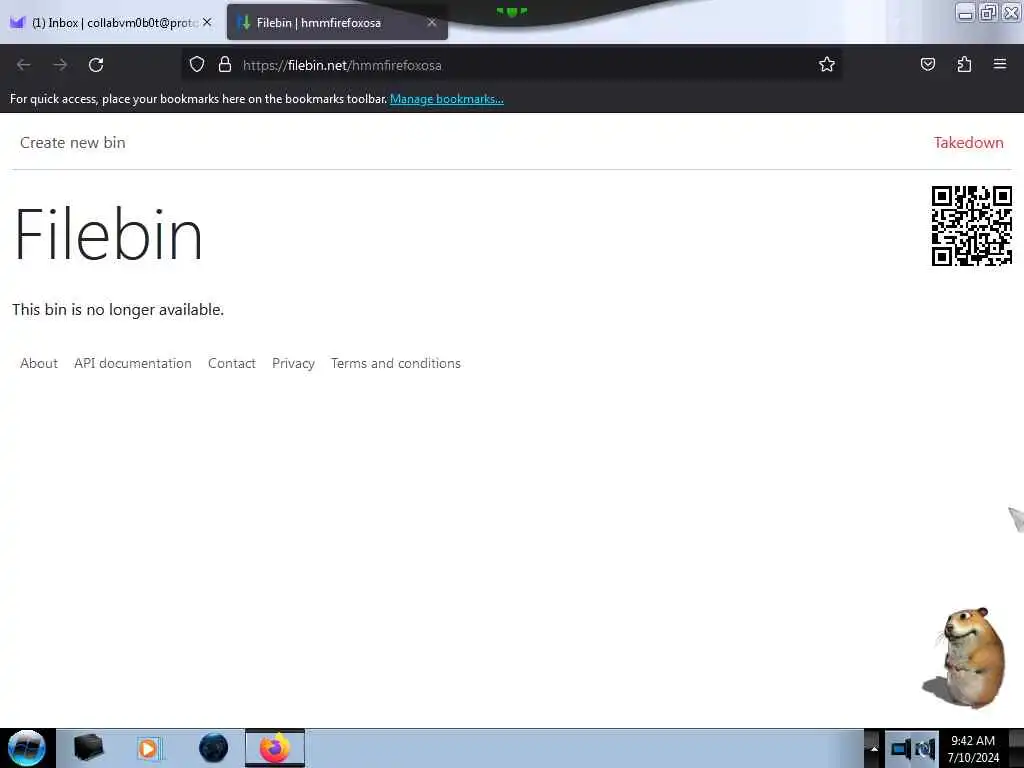This screenshot has width=1024, height=768.
Task: Open the Manage bookmarks link
Action: tap(447, 99)
